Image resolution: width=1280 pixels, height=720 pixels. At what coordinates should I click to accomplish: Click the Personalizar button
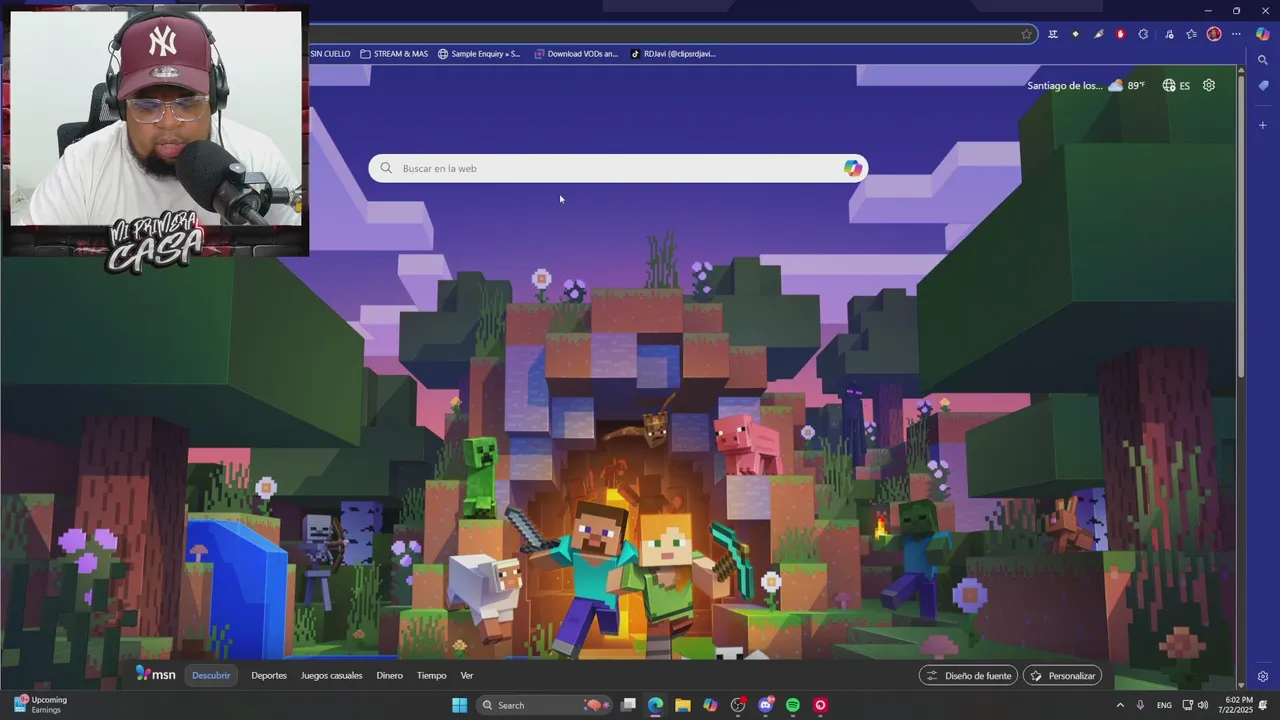point(1062,676)
